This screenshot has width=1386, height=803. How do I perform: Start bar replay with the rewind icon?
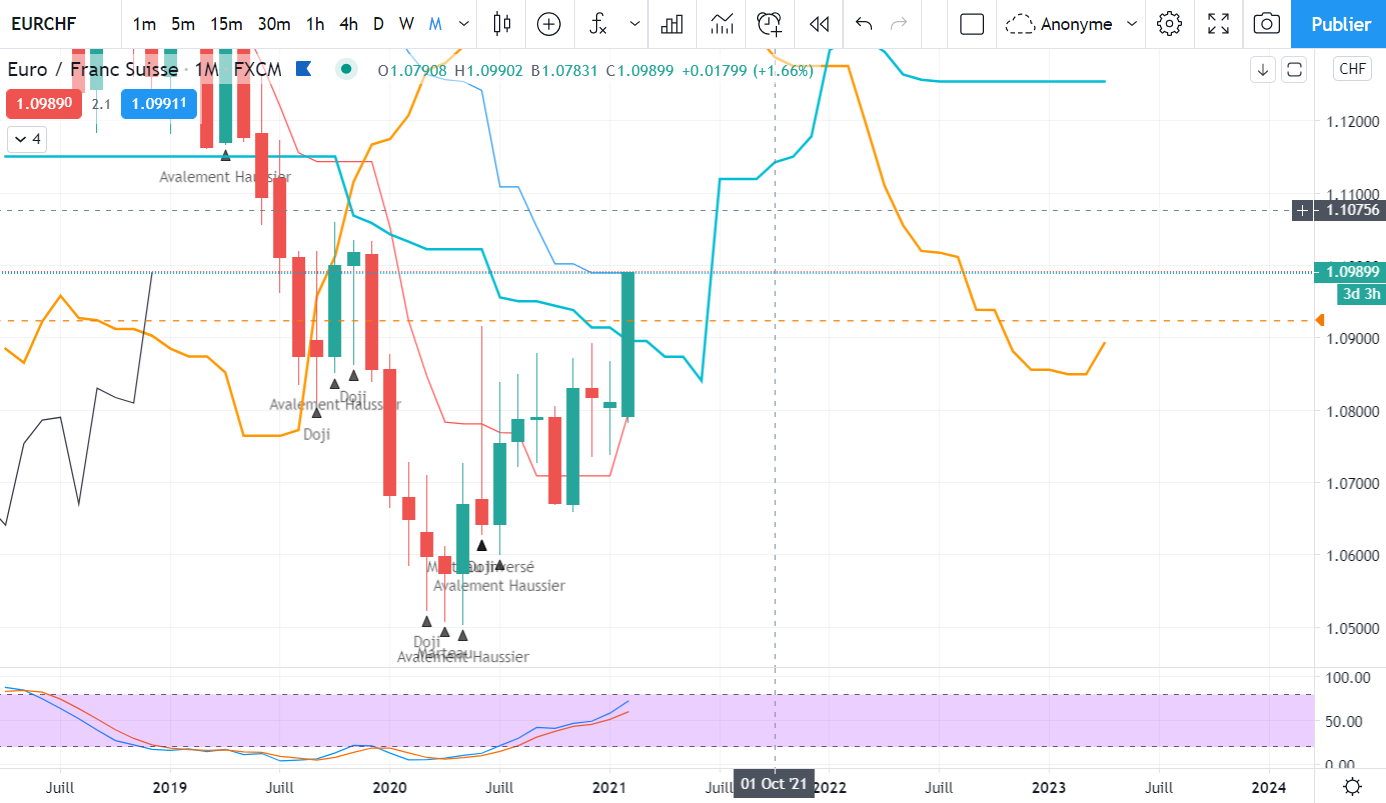pyautogui.click(x=819, y=24)
